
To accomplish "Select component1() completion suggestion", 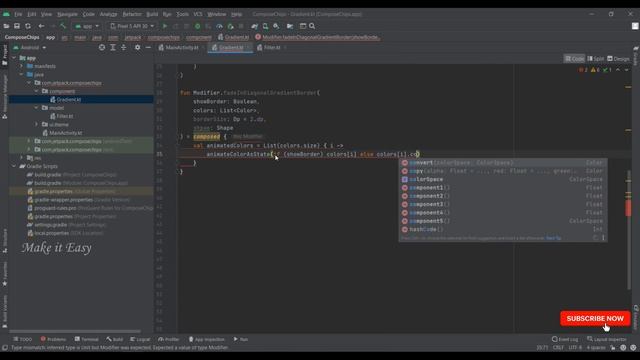I will click(503, 188).
